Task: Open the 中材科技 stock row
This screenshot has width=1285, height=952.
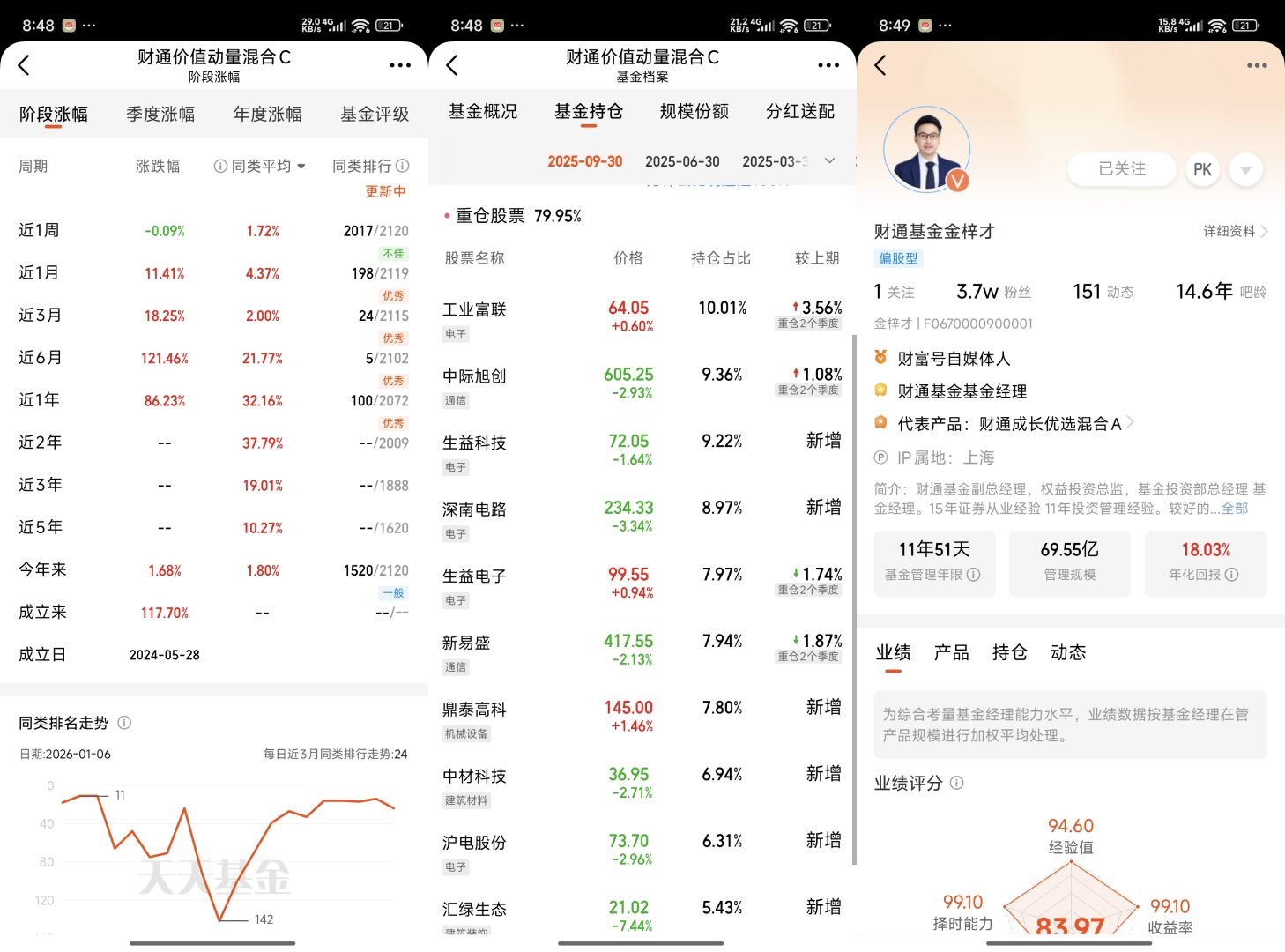Action: pos(642,787)
